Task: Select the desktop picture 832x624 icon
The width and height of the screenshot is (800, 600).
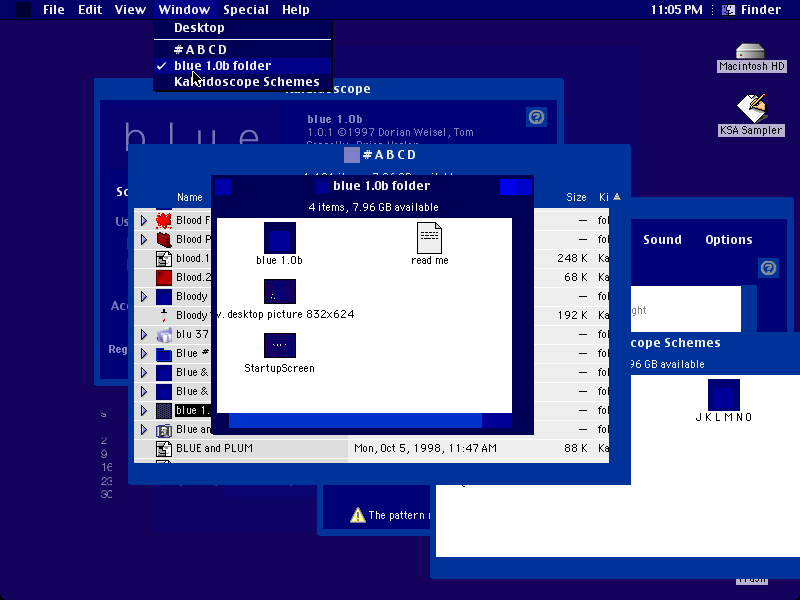Action: pos(280,291)
